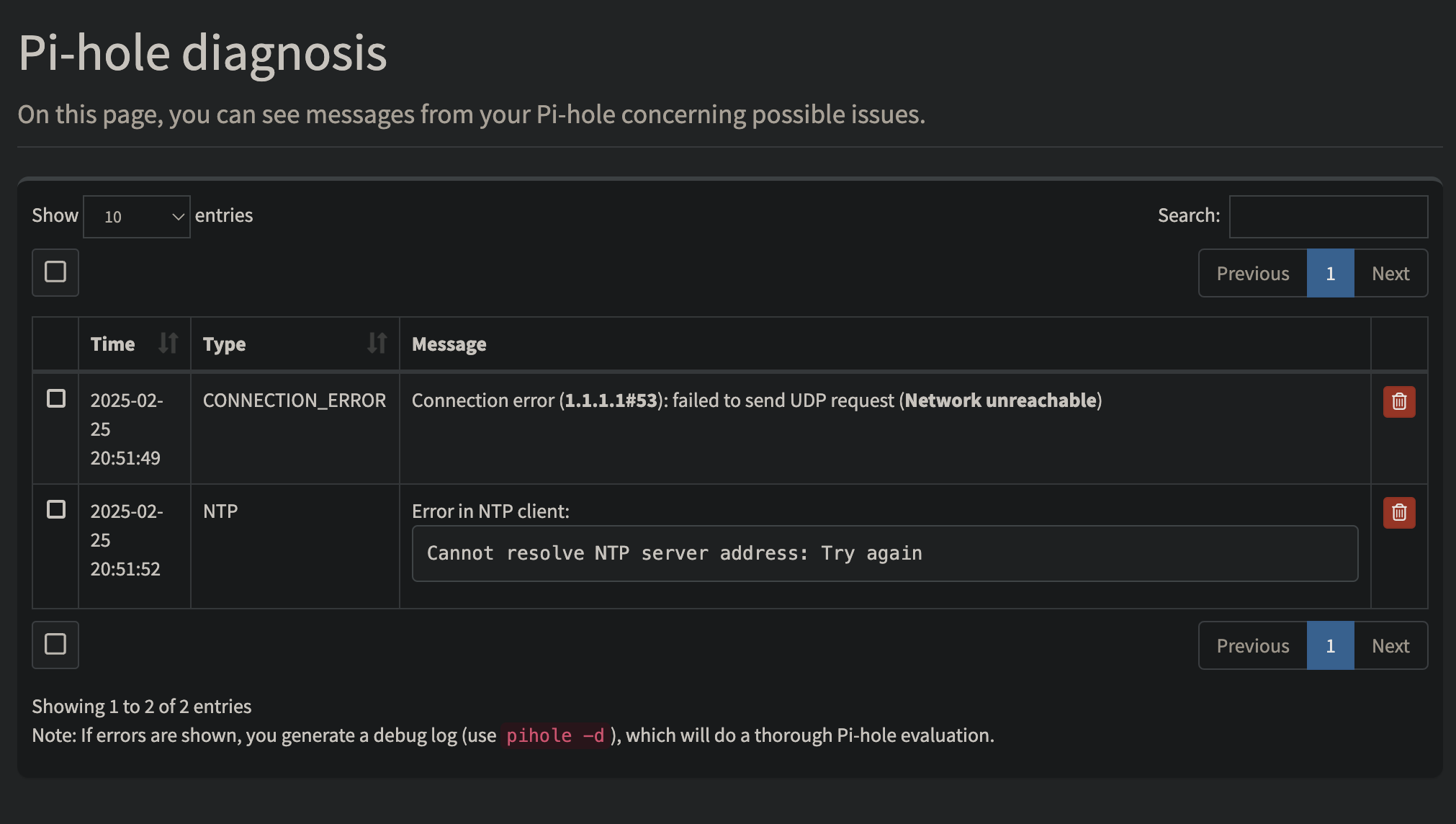Viewport: 1456px width, 824px height.
Task: Click the Type column sort arrows icon
Action: (x=377, y=343)
